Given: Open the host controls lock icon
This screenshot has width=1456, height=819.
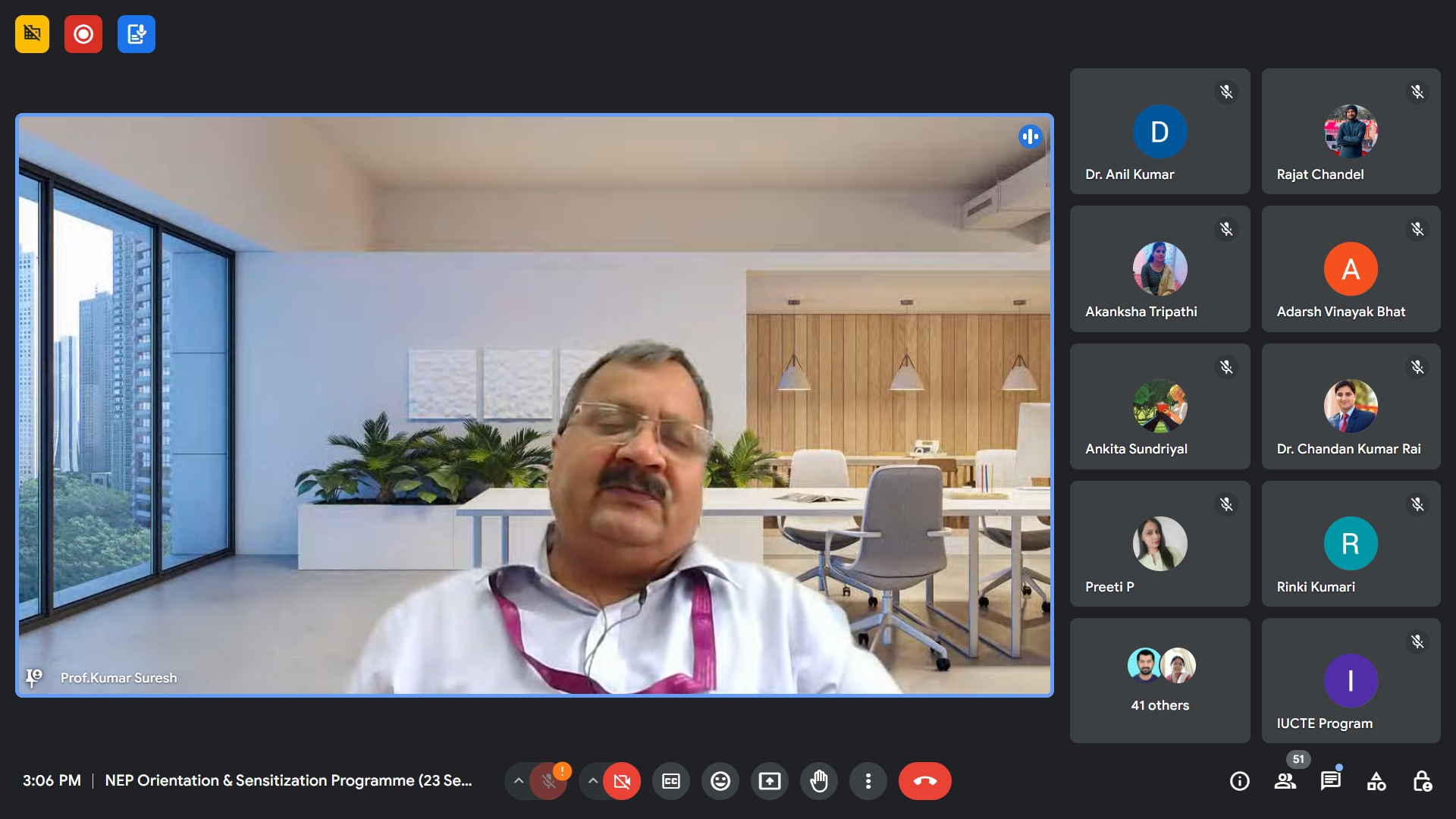Looking at the screenshot, I should click(1422, 781).
